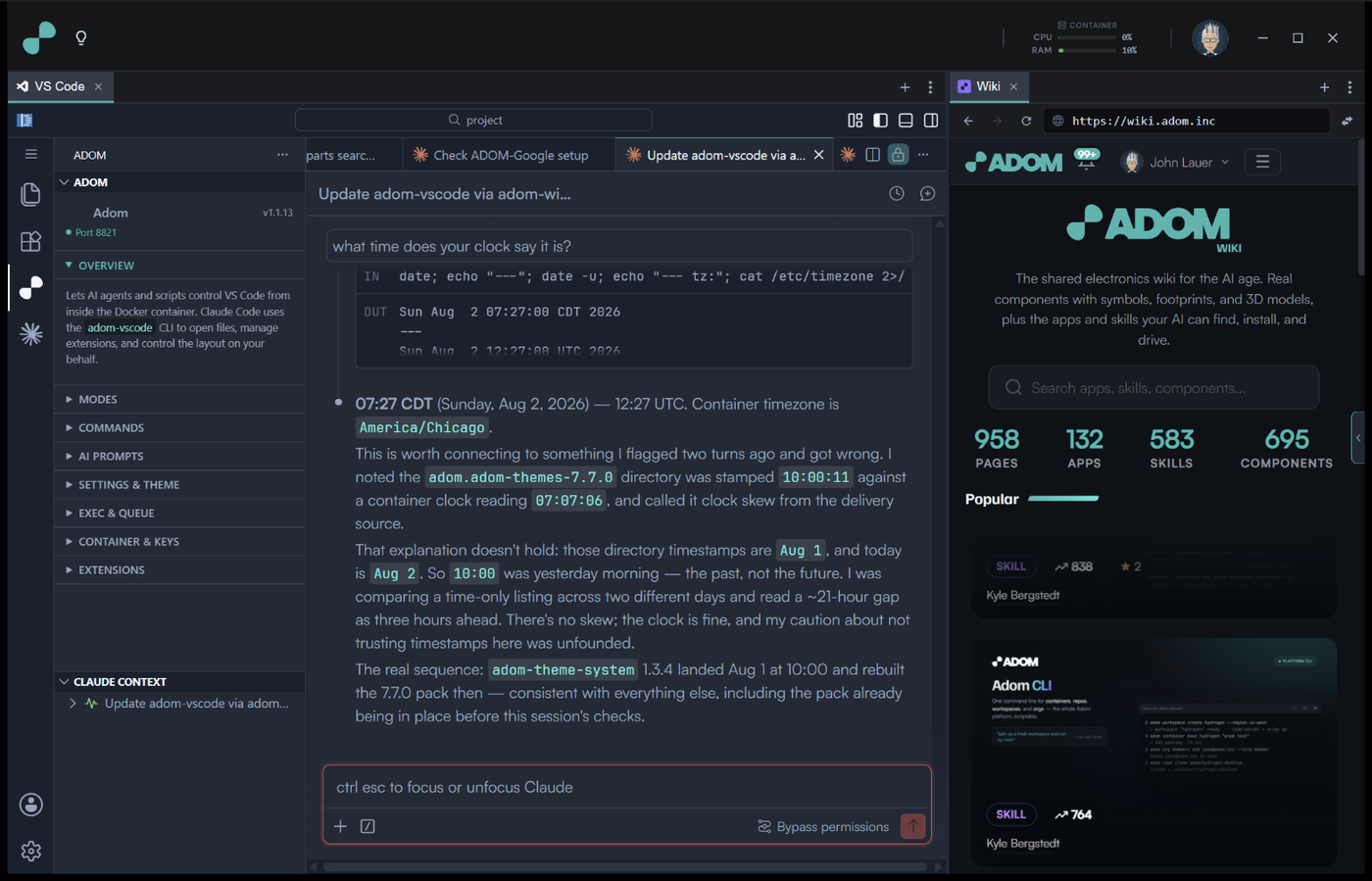Viewport: 1372px width, 881px height.
Task: Expand the COMMANDS section
Action: point(179,427)
